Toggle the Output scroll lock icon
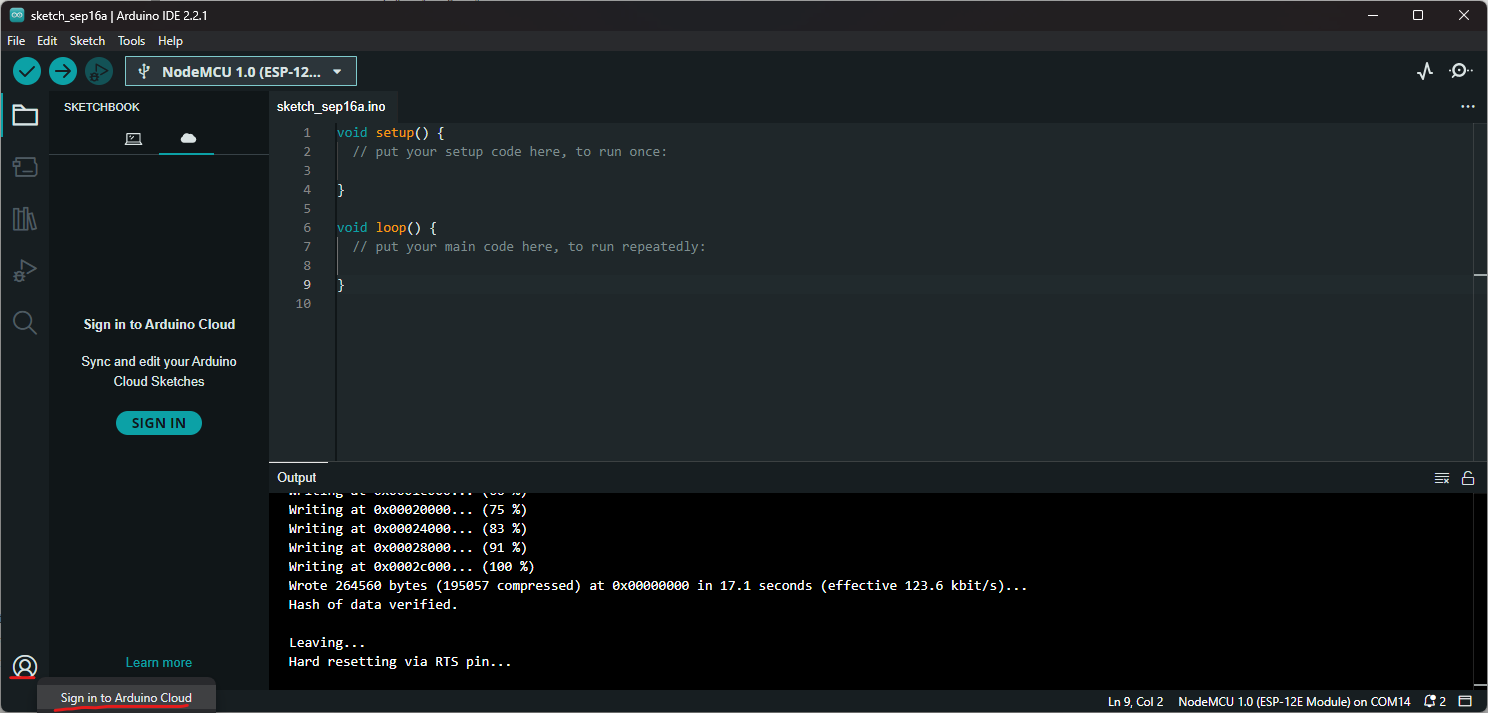This screenshot has height=713, width=1488. click(x=1468, y=478)
